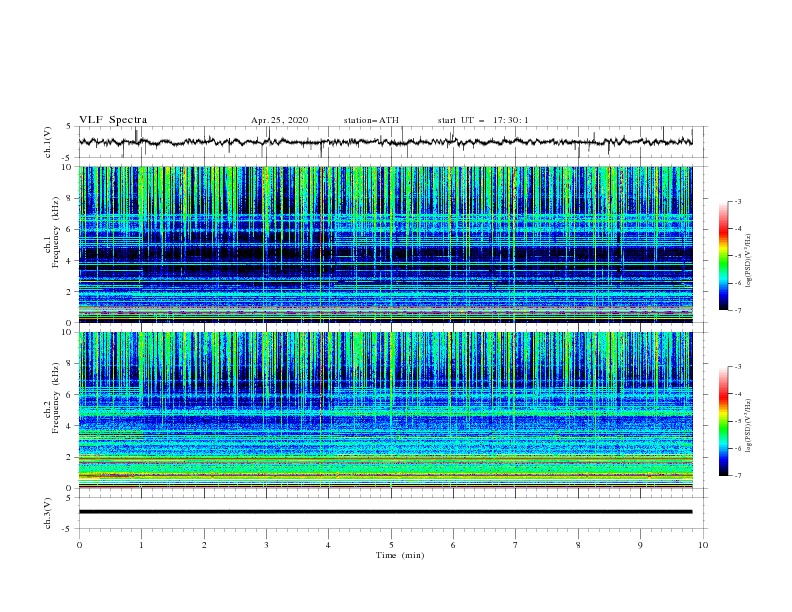Select the date text "Apr. 25, 2020"
The width and height of the screenshot is (792, 612).
(x=279, y=120)
